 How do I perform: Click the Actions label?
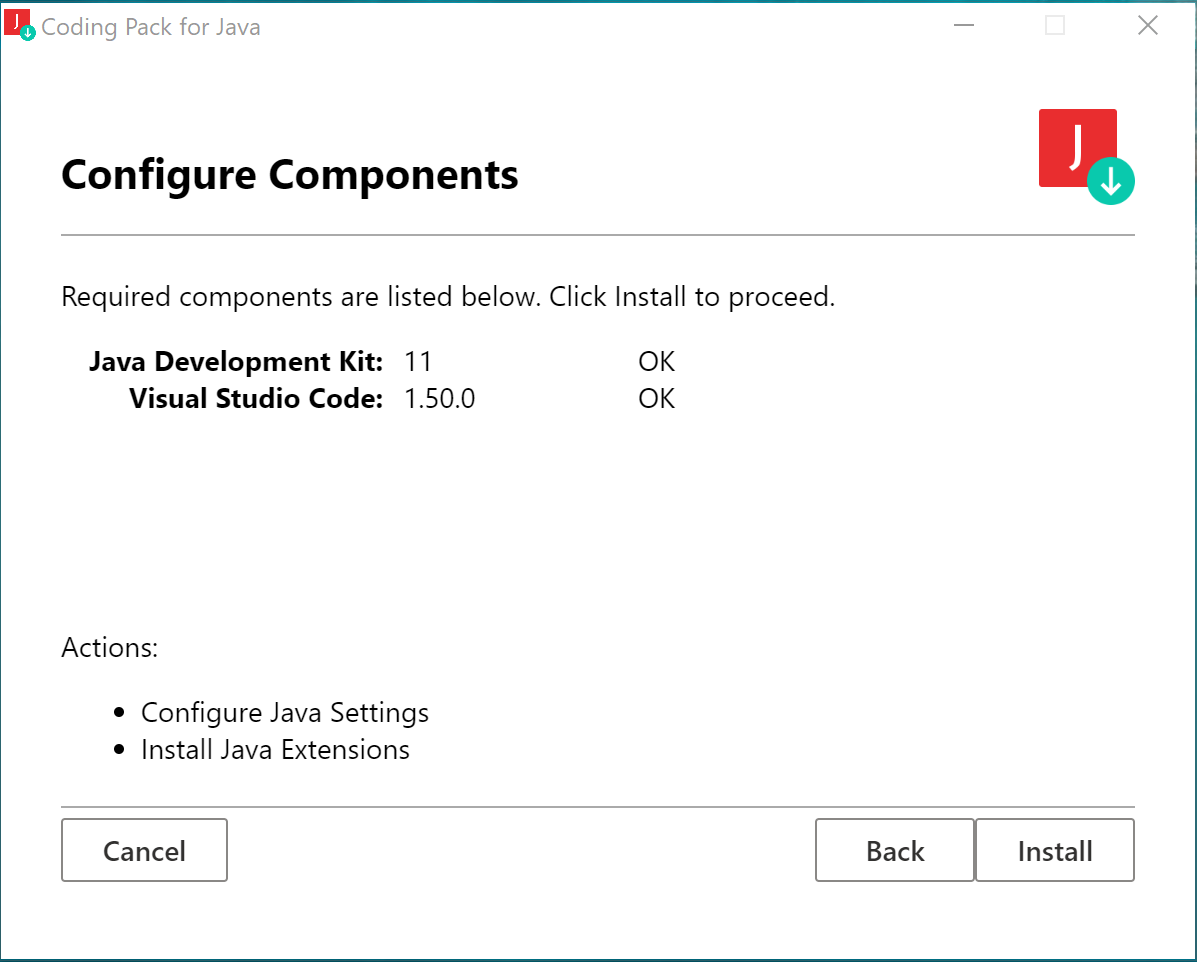click(110, 648)
